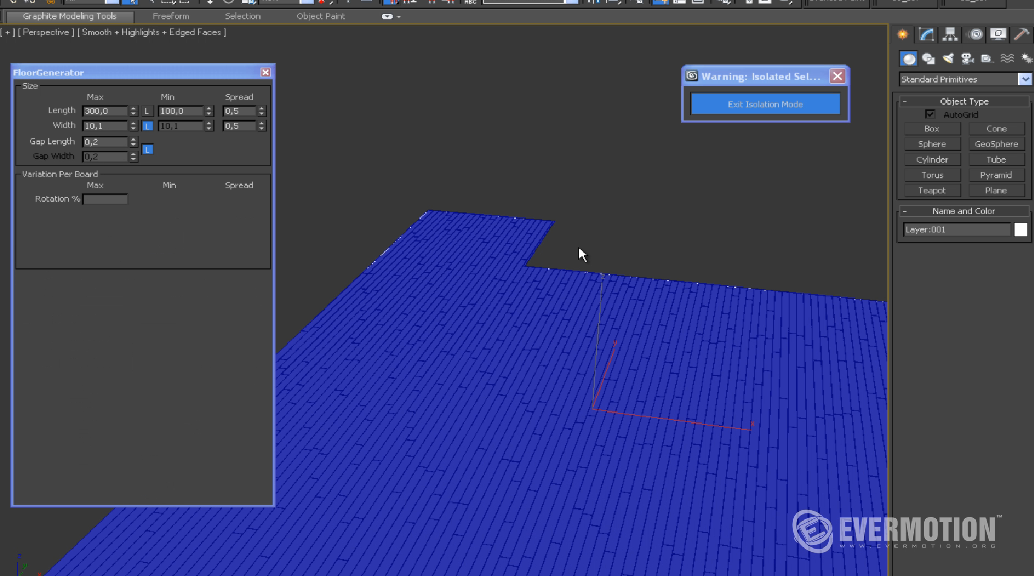Open the object color swatch

[1021, 230]
